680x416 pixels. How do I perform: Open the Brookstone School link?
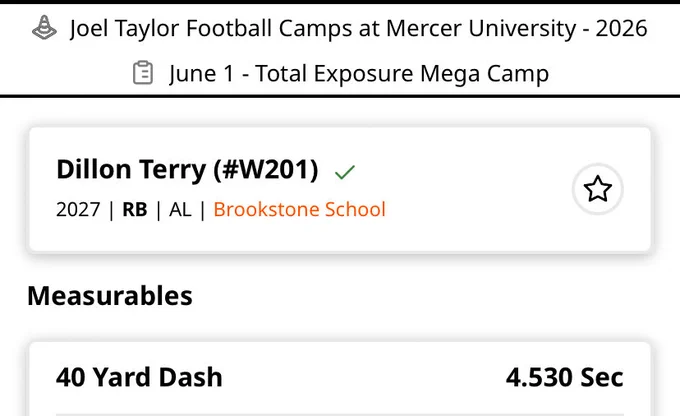pos(299,210)
